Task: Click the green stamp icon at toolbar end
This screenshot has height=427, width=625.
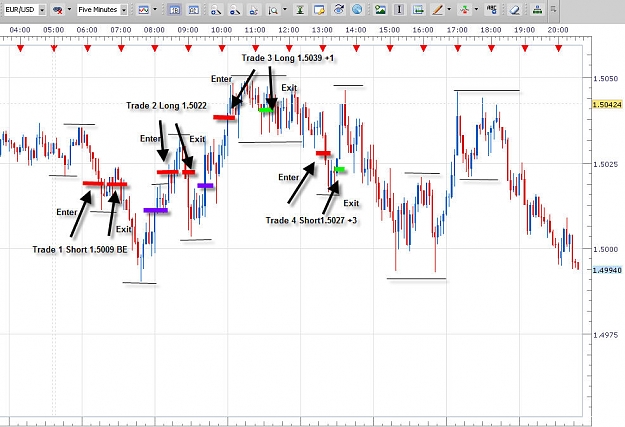Action: [537, 10]
